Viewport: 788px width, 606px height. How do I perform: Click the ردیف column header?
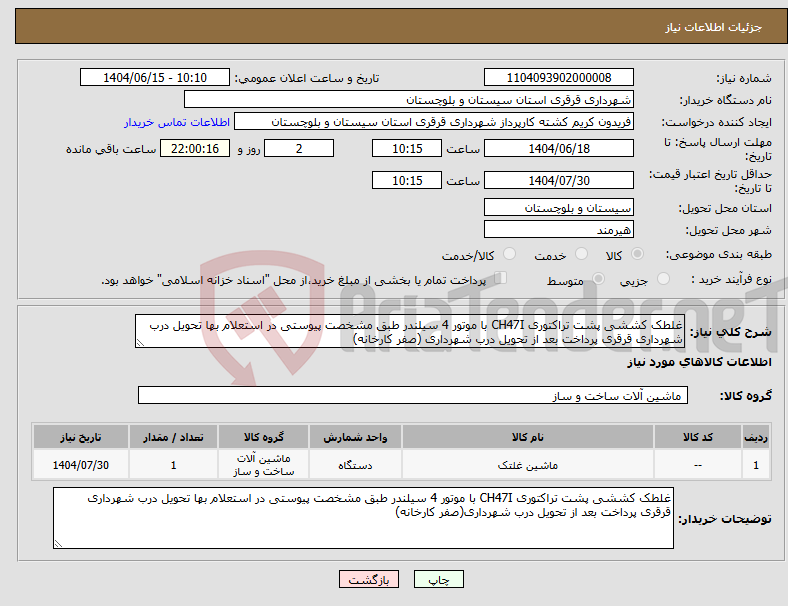click(755, 437)
